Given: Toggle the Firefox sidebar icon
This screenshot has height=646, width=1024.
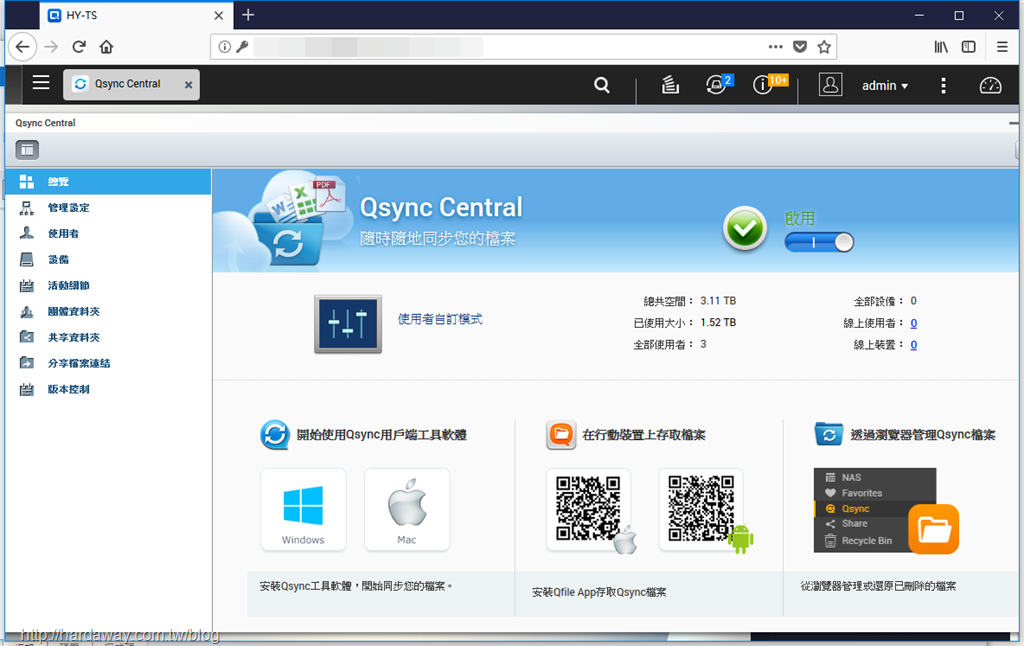Looking at the screenshot, I should point(968,47).
